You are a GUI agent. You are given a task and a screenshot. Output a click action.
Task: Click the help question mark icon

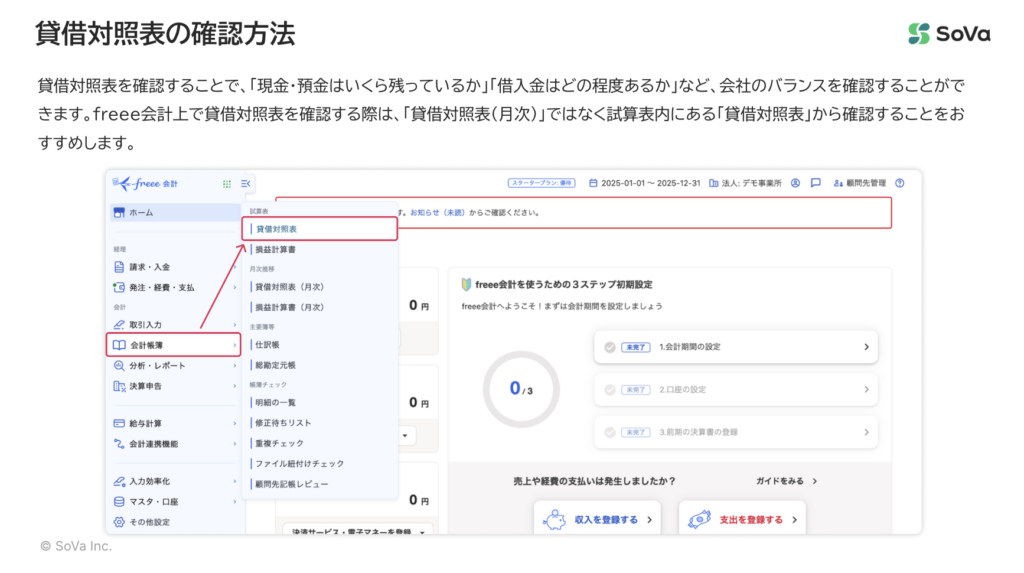900,184
